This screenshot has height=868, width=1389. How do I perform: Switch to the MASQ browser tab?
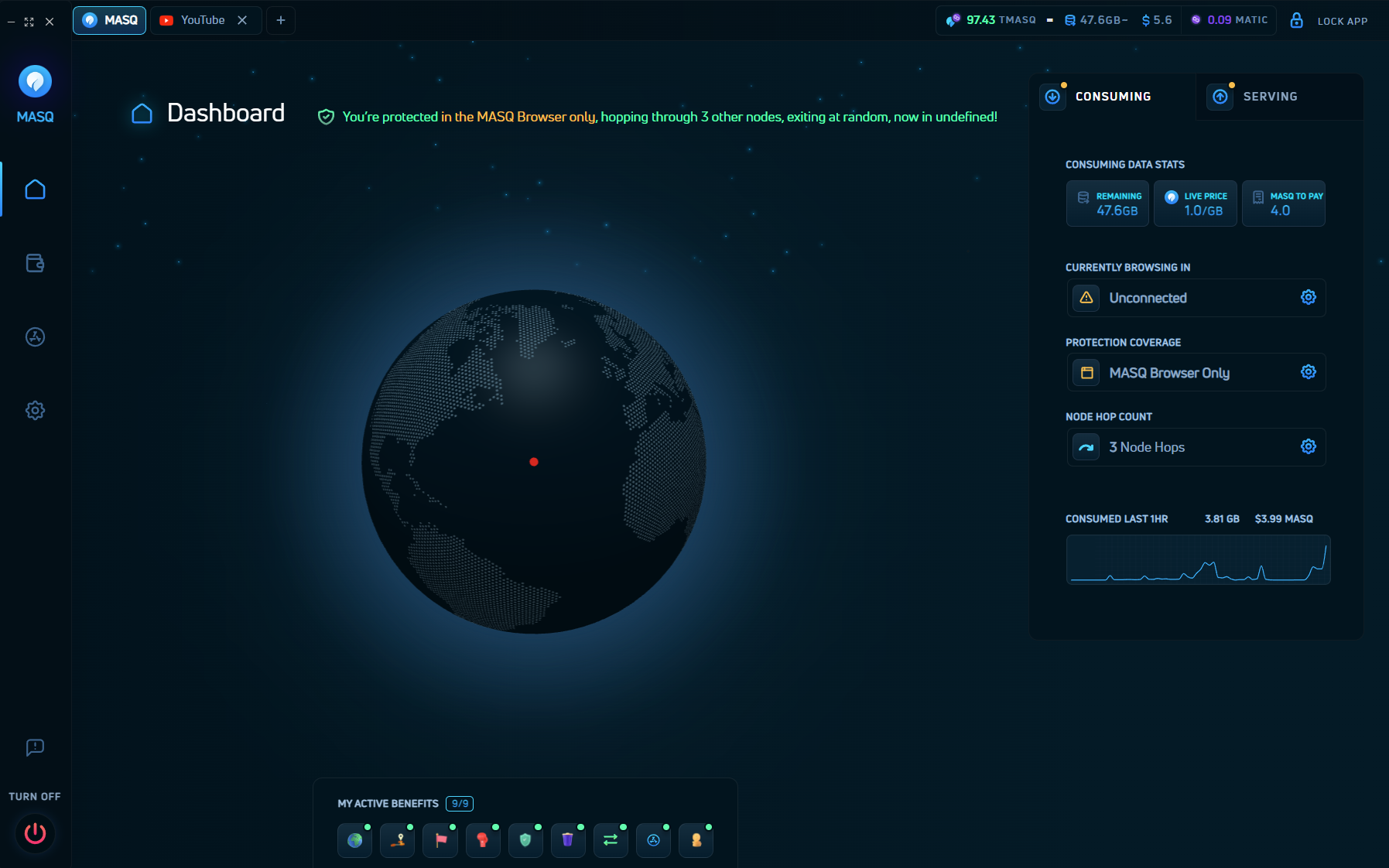coord(110,20)
